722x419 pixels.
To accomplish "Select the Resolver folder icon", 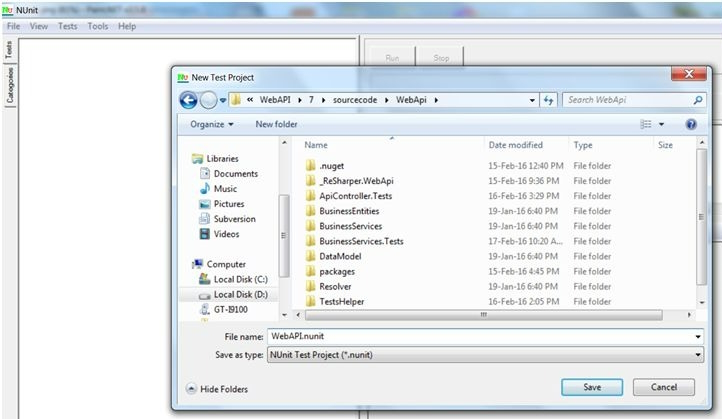I will [311, 286].
